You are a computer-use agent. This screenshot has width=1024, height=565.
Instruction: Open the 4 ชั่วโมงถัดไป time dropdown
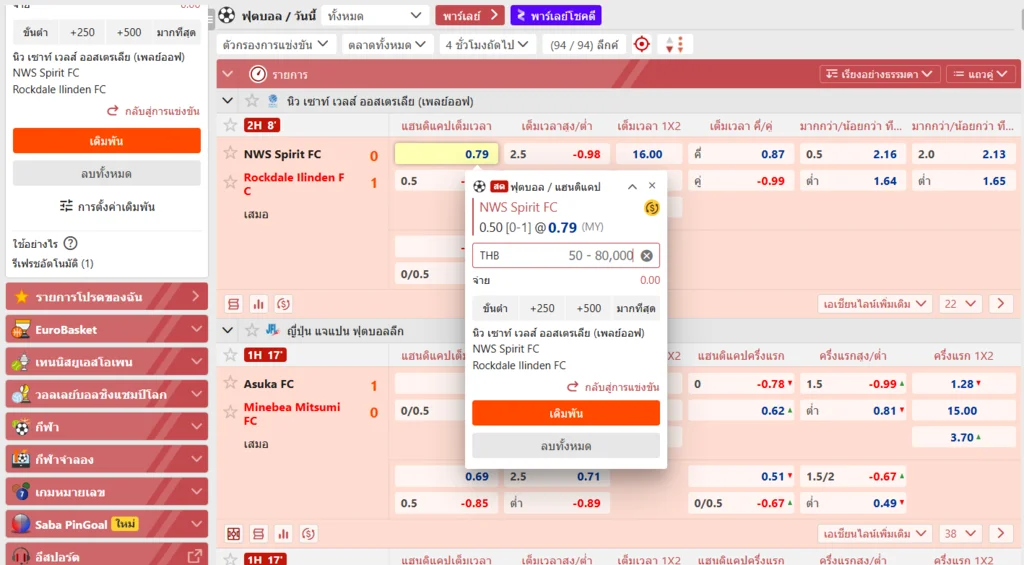point(487,44)
